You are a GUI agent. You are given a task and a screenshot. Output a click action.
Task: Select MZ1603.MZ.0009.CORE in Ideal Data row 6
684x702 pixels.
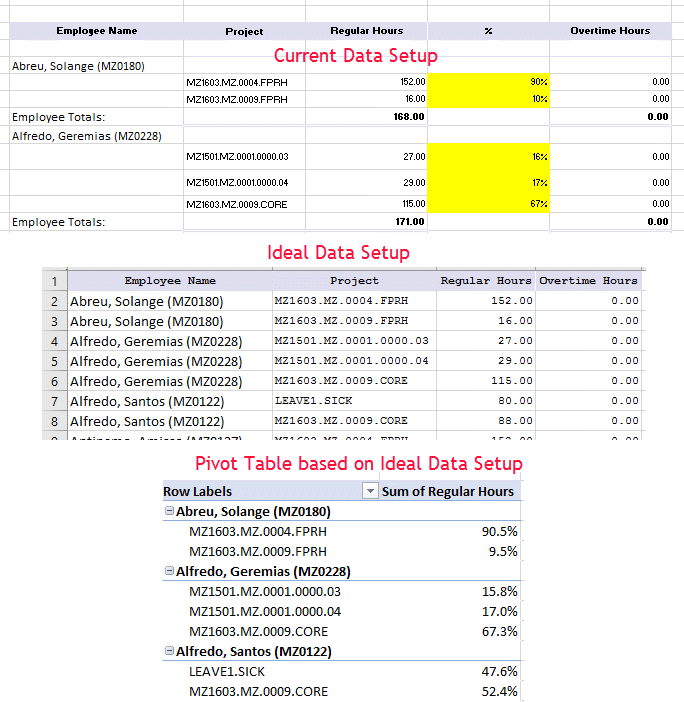(x=341, y=381)
